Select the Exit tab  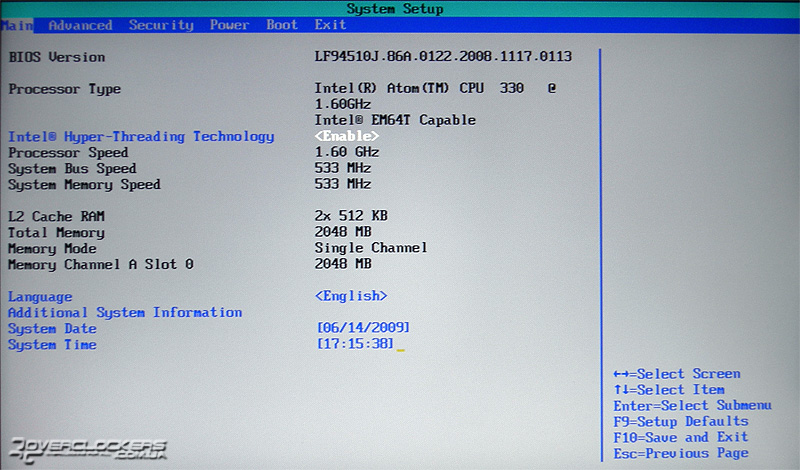(x=330, y=24)
